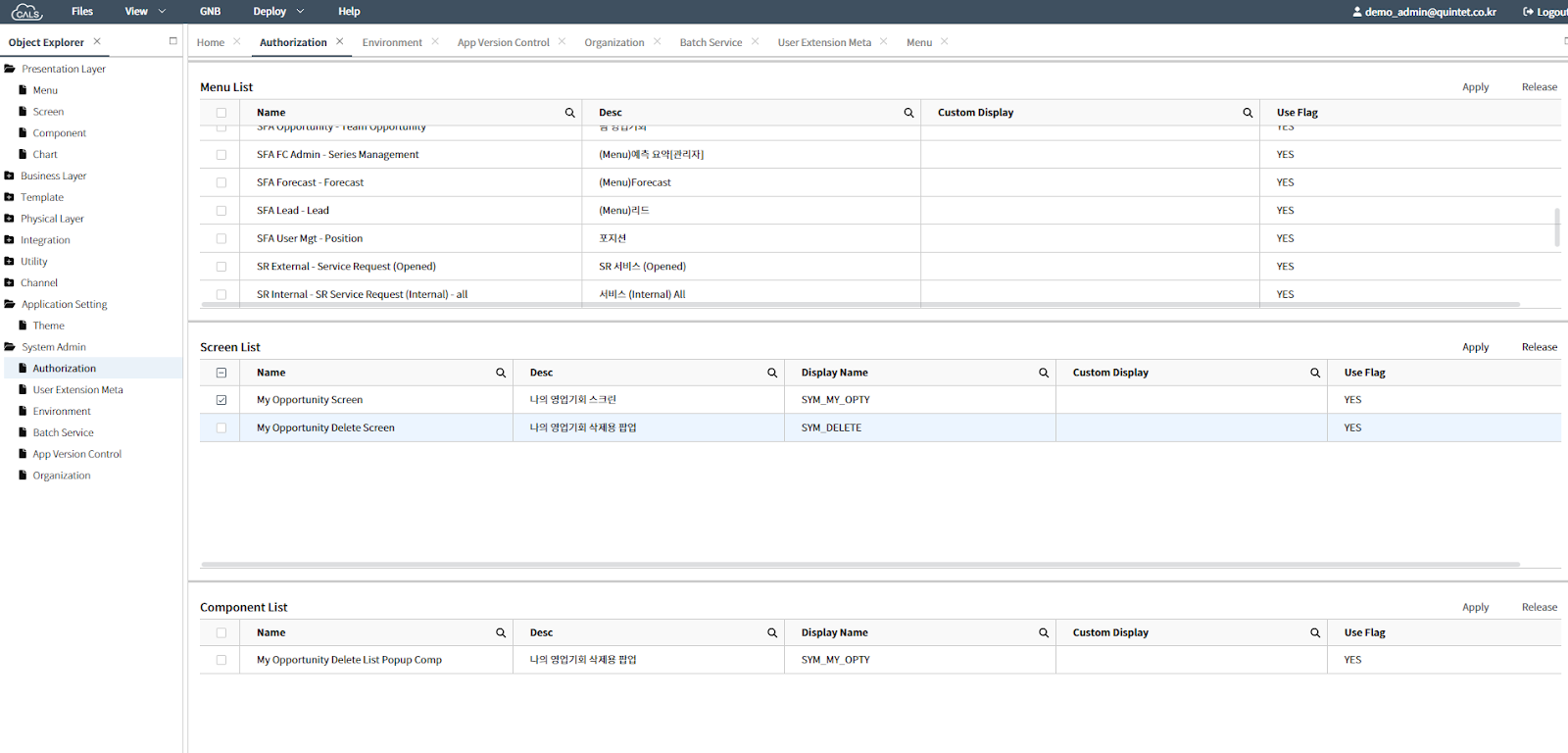Search the Menu List Custom Display column
Image resolution: width=1568 pixels, height=753 pixels.
(1248, 113)
